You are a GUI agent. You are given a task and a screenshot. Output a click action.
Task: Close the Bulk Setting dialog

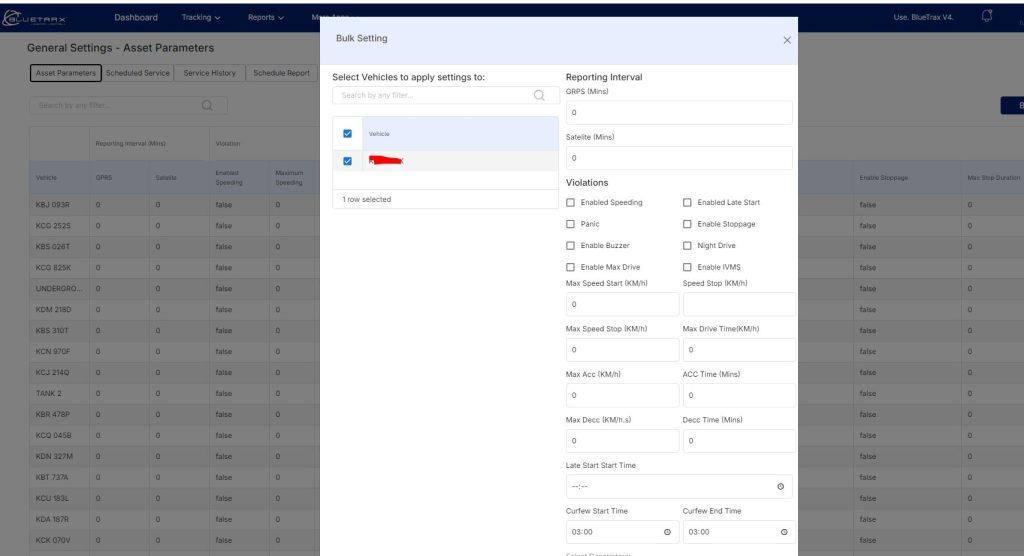click(x=787, y=40)
